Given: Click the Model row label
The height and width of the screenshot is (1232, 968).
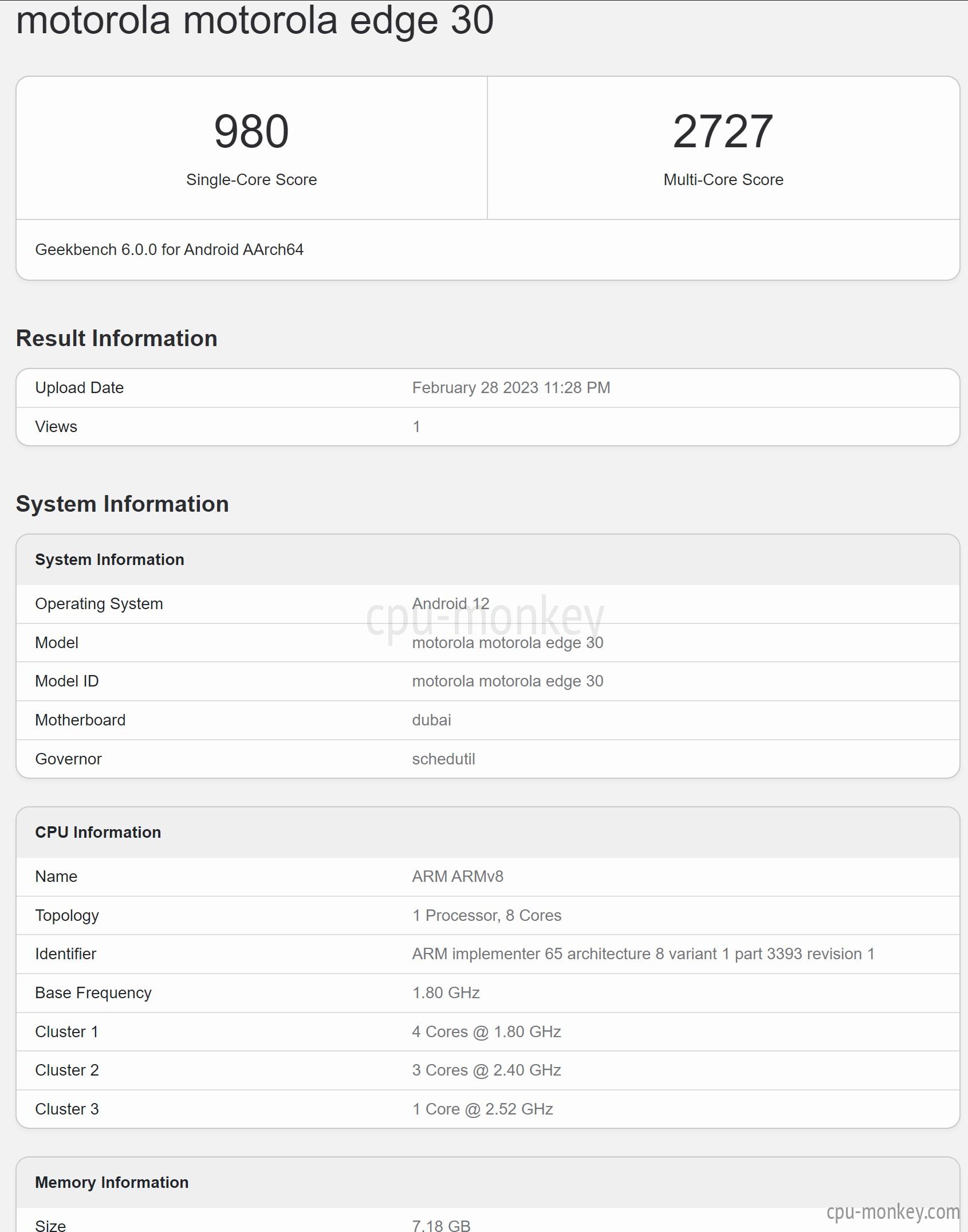Looking at the screenshot, I should coord(57,642).
